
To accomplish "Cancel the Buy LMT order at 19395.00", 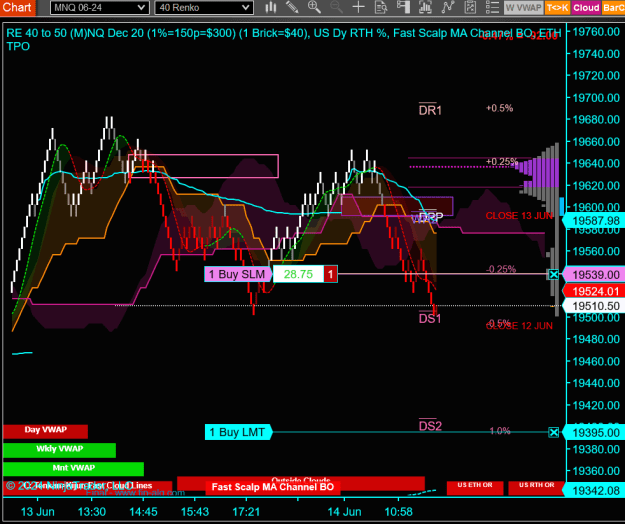I will (x=554, y=432).
